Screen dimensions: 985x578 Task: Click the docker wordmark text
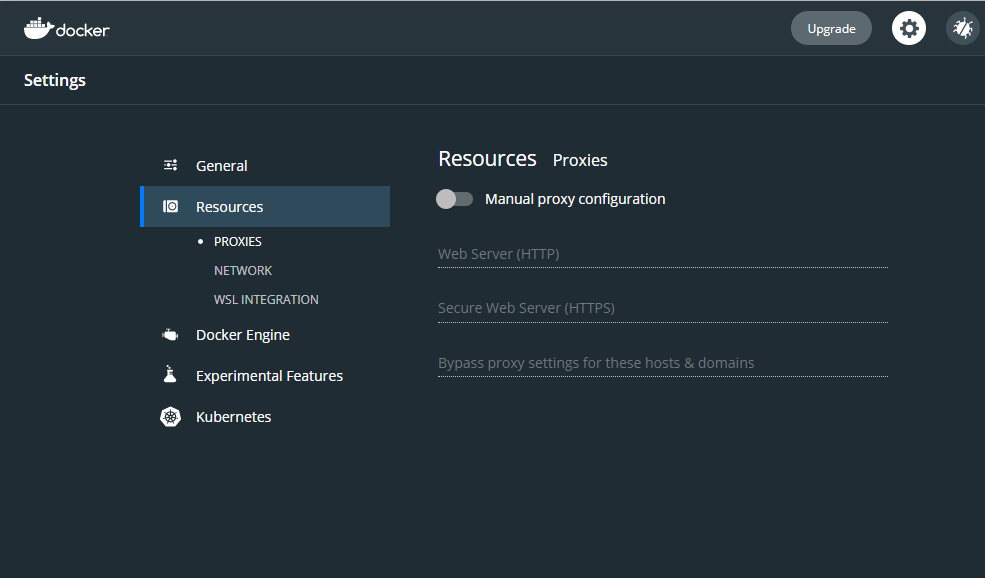tap(82, 30)
